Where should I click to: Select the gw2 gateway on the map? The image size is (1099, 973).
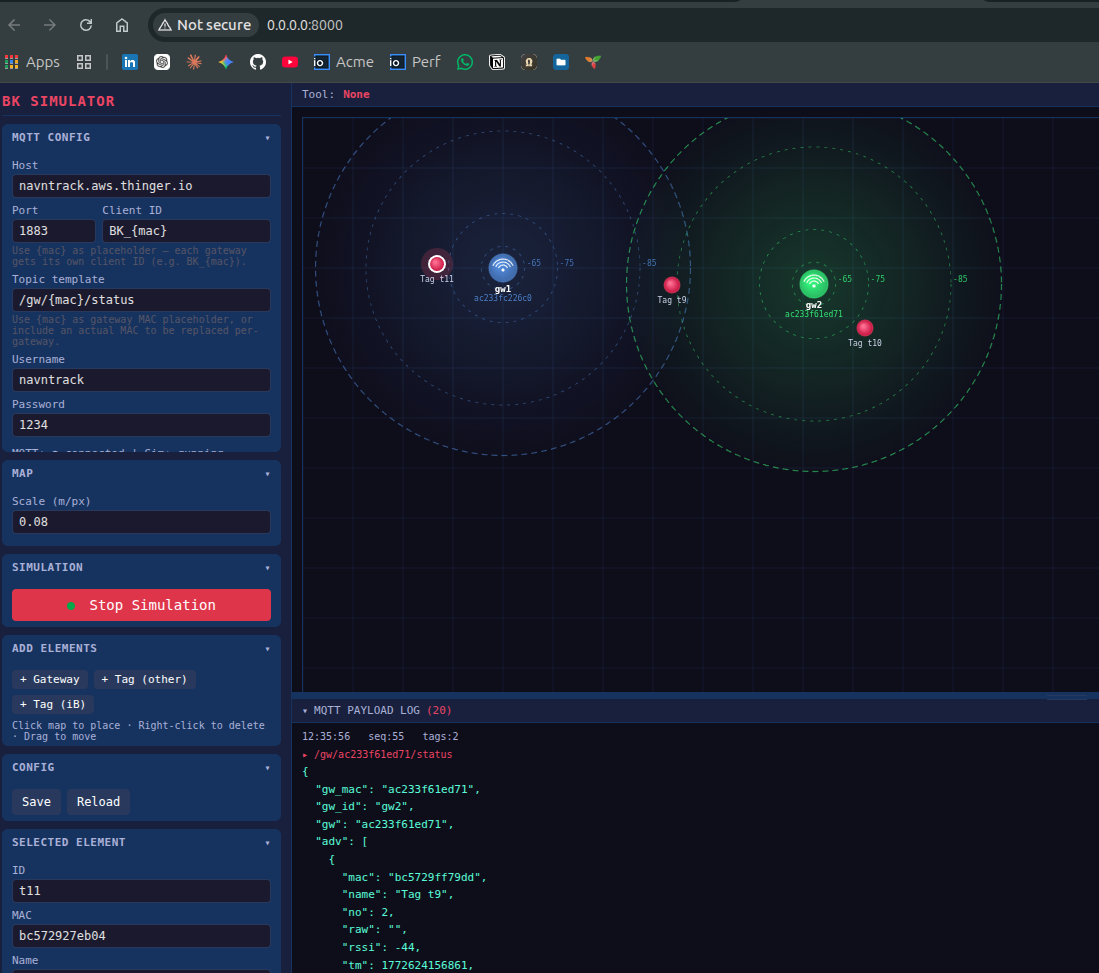(x=814, y=283)
